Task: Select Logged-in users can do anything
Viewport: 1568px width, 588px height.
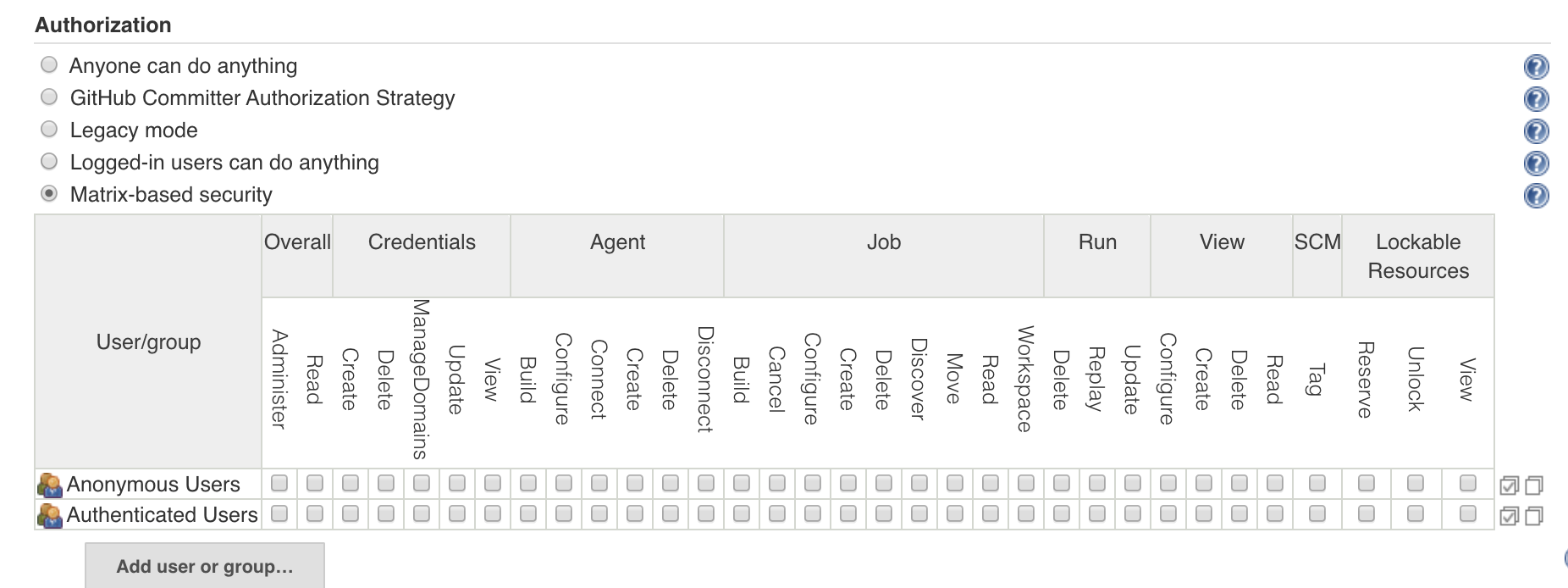Action: pyautogui.click(x=49, y=161)
